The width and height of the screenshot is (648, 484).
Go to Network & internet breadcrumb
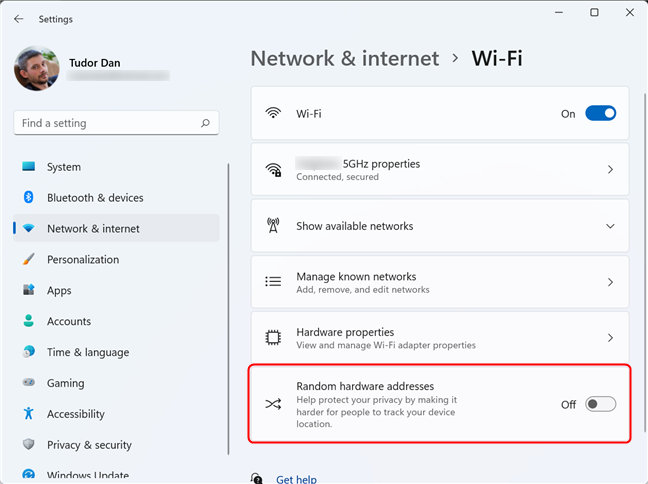click(x=345, y=58)
